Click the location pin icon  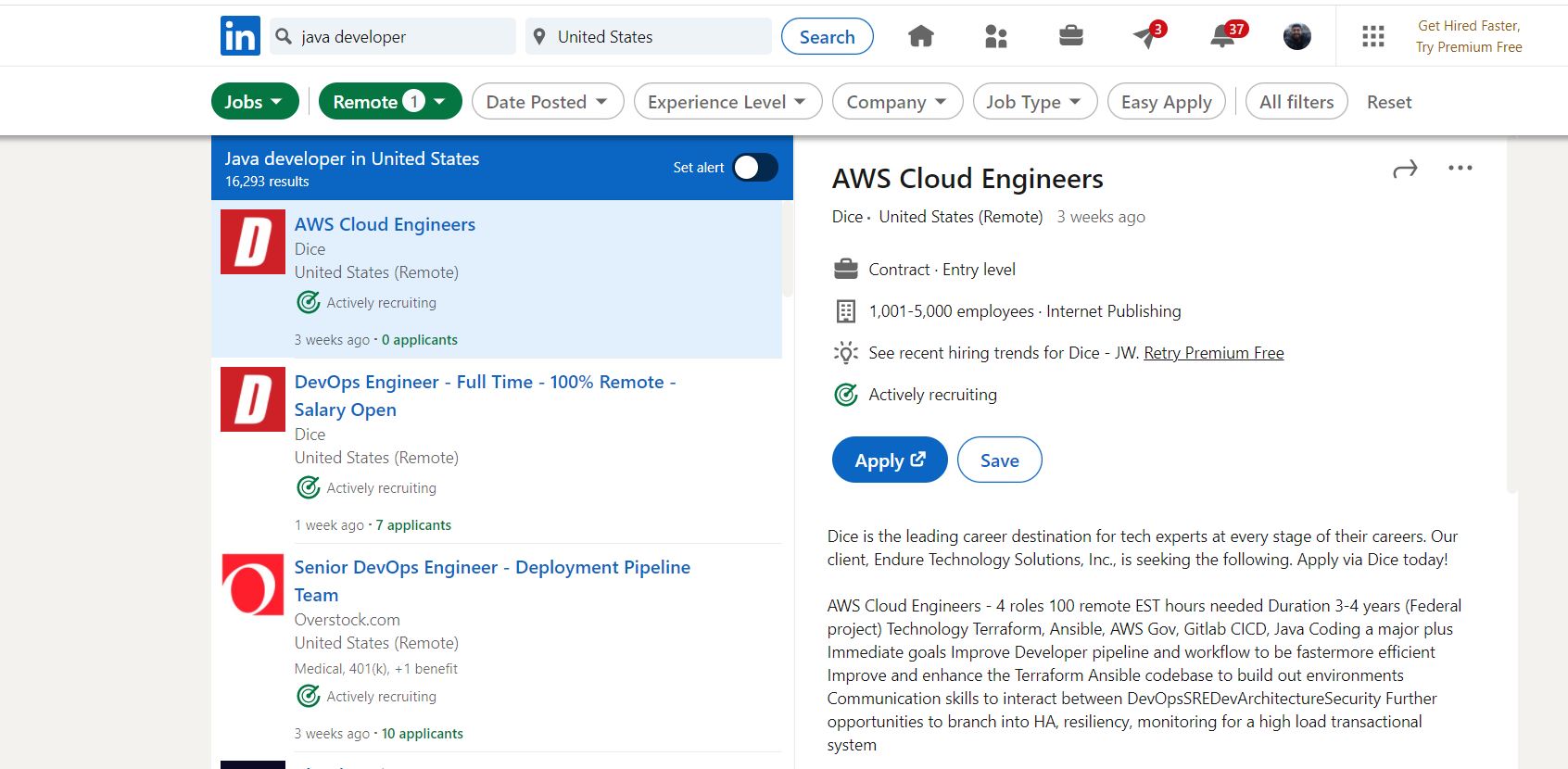pos(539,36)
